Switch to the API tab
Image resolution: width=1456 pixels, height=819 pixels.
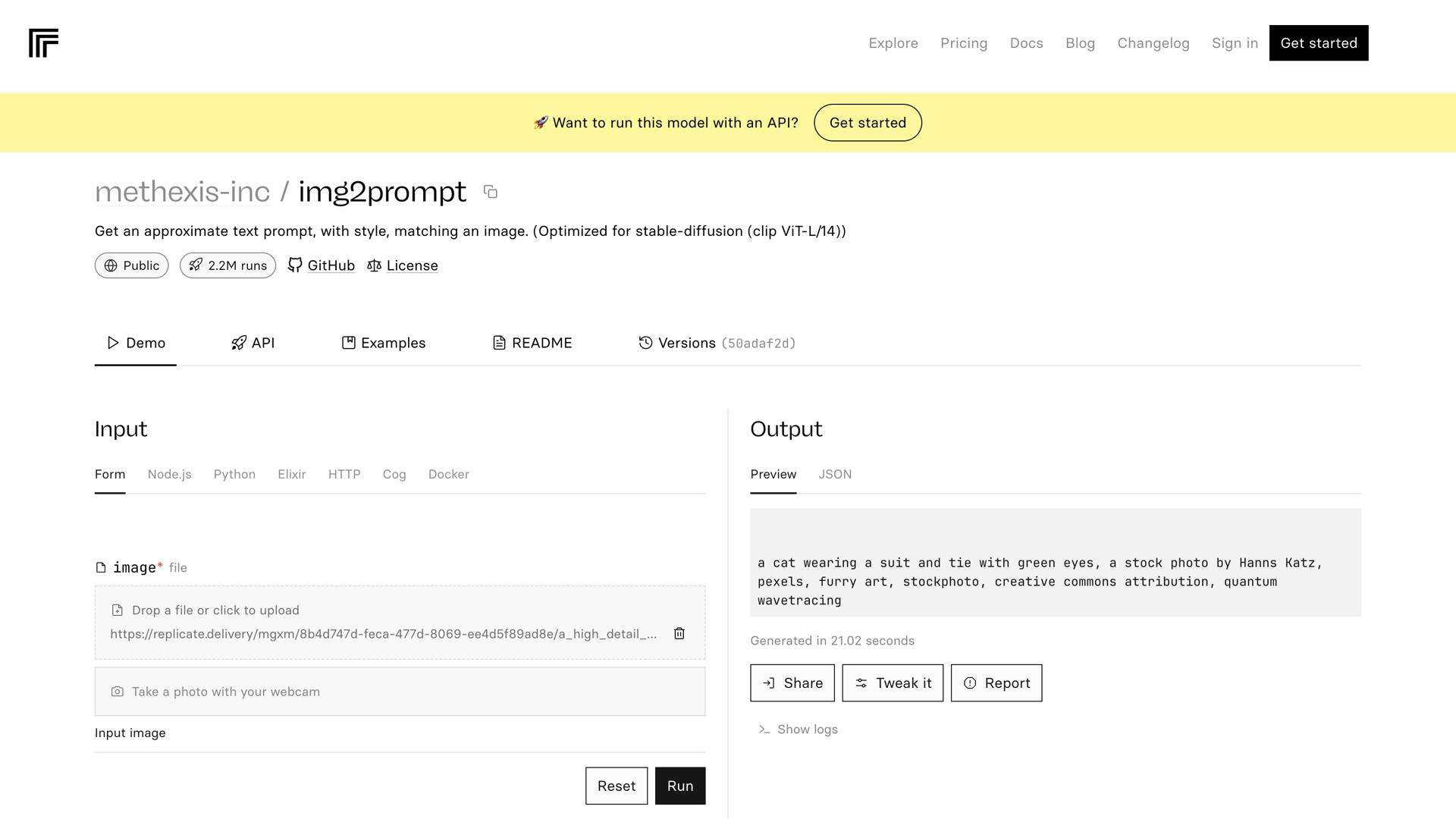[253, 343]
